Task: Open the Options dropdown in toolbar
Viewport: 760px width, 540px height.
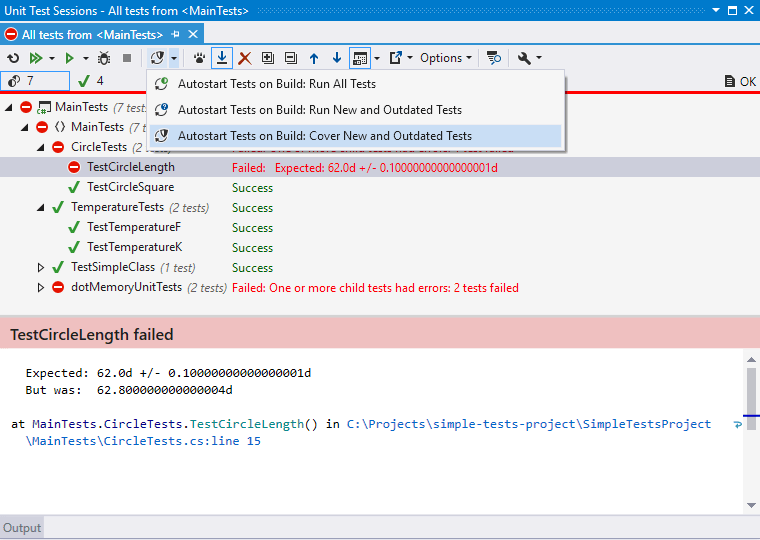Action: pos(445,58)
